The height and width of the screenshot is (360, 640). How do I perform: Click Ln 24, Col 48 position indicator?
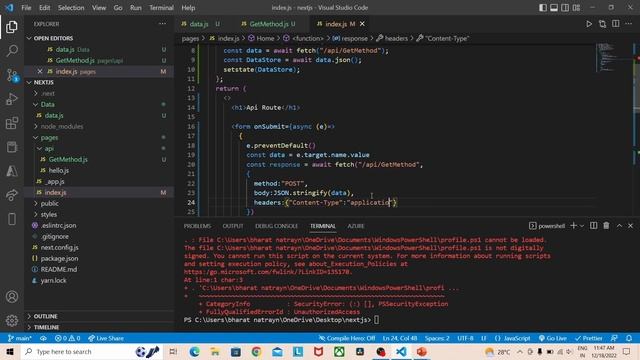click(400, 338)
